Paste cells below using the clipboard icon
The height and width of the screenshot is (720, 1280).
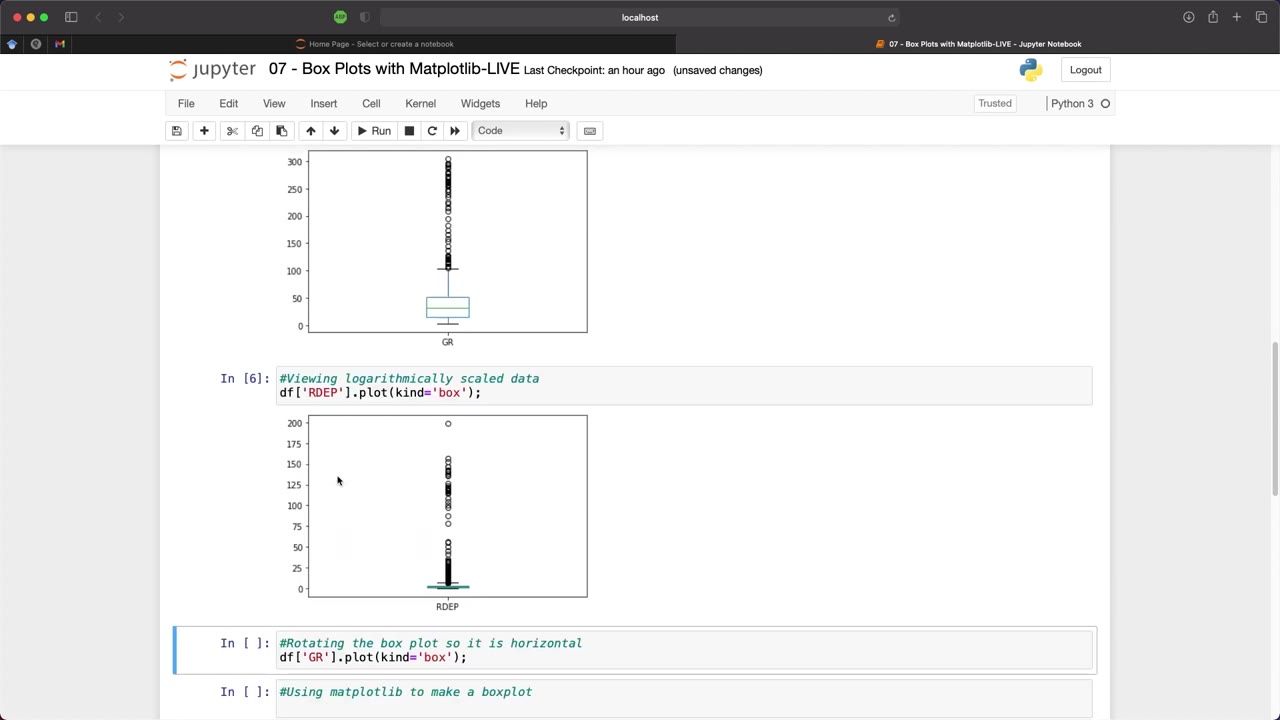[x=281, y=131]
